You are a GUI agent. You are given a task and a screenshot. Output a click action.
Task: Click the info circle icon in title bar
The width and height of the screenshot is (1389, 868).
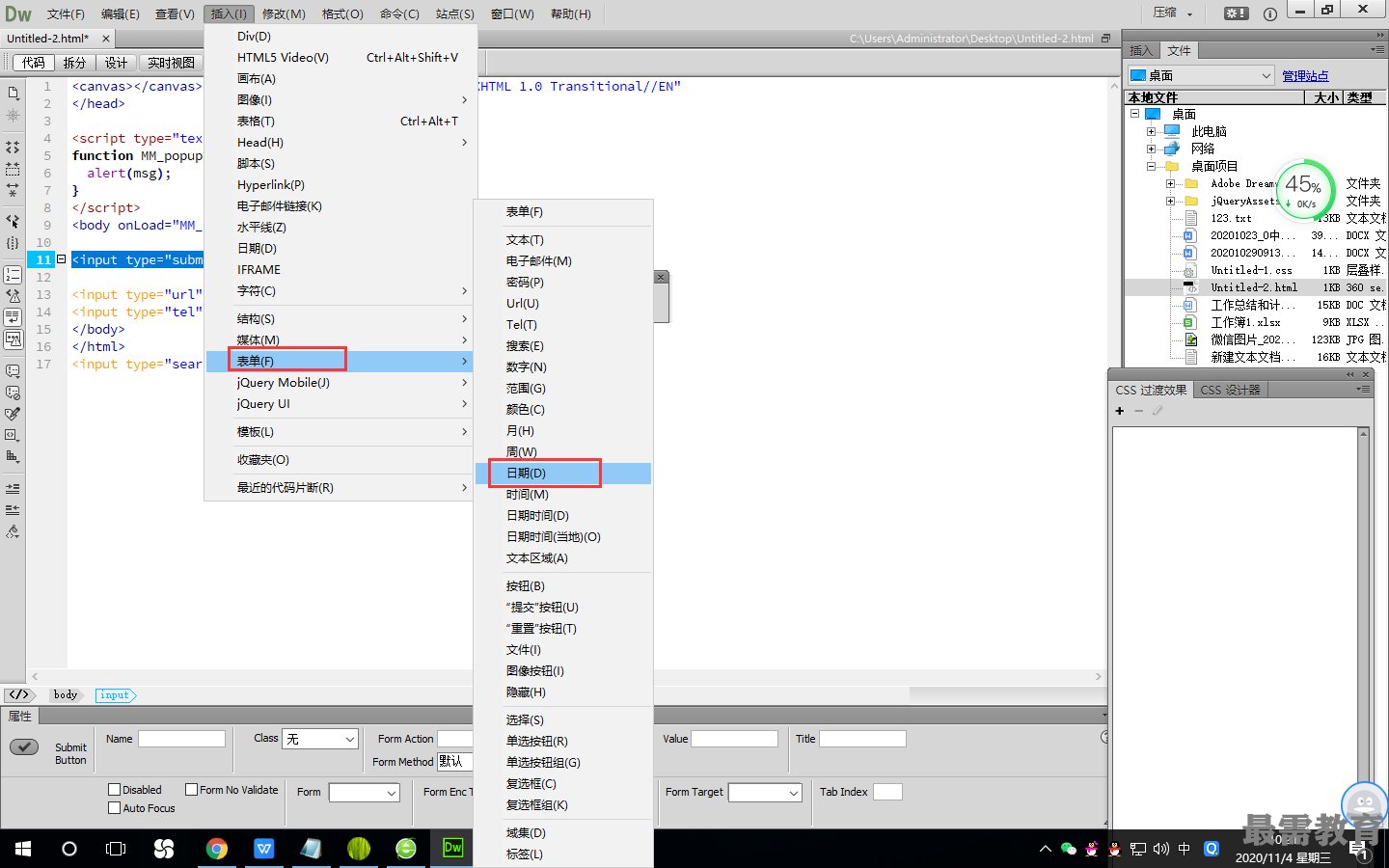click(1269, 14)
